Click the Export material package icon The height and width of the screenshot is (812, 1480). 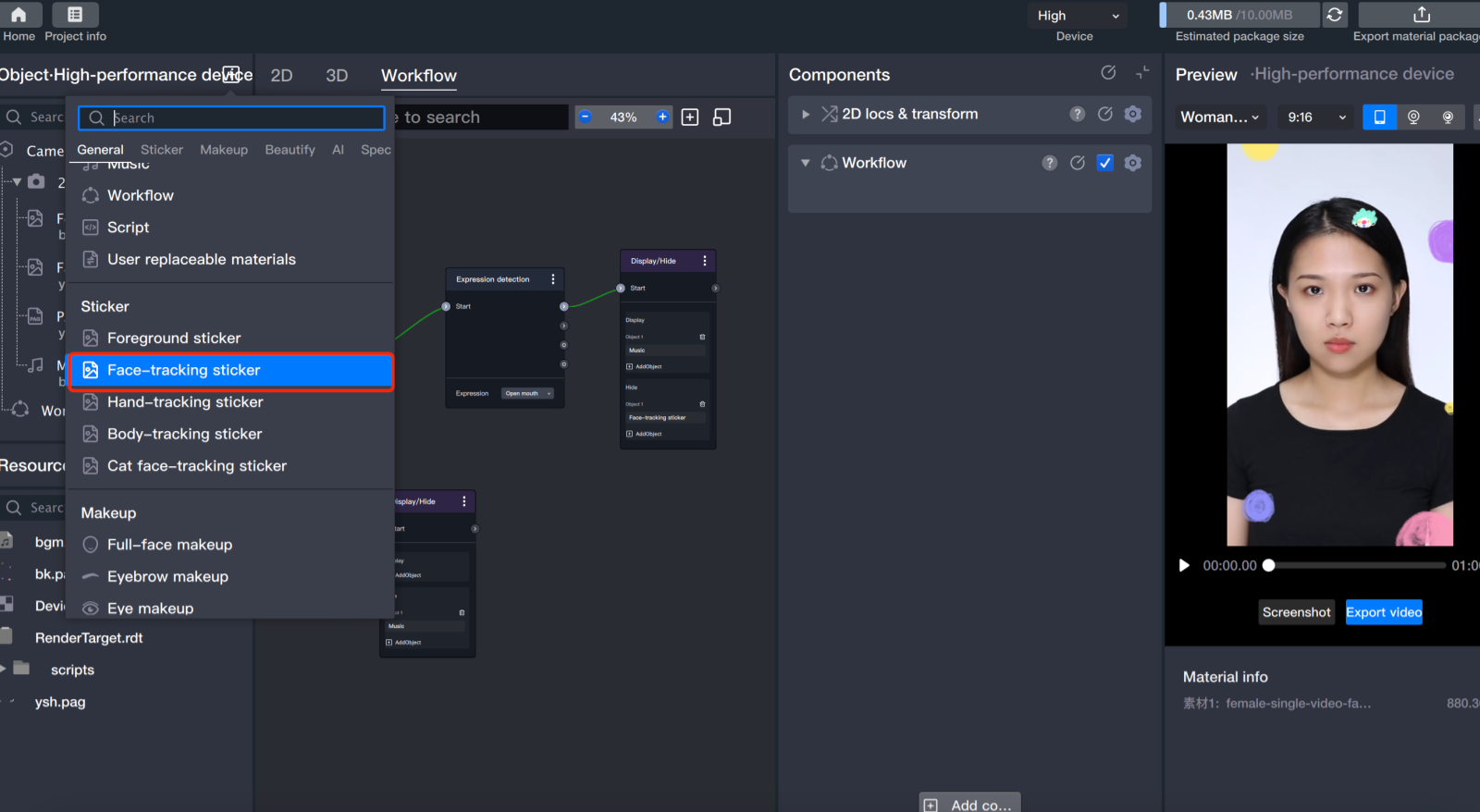1421,15
